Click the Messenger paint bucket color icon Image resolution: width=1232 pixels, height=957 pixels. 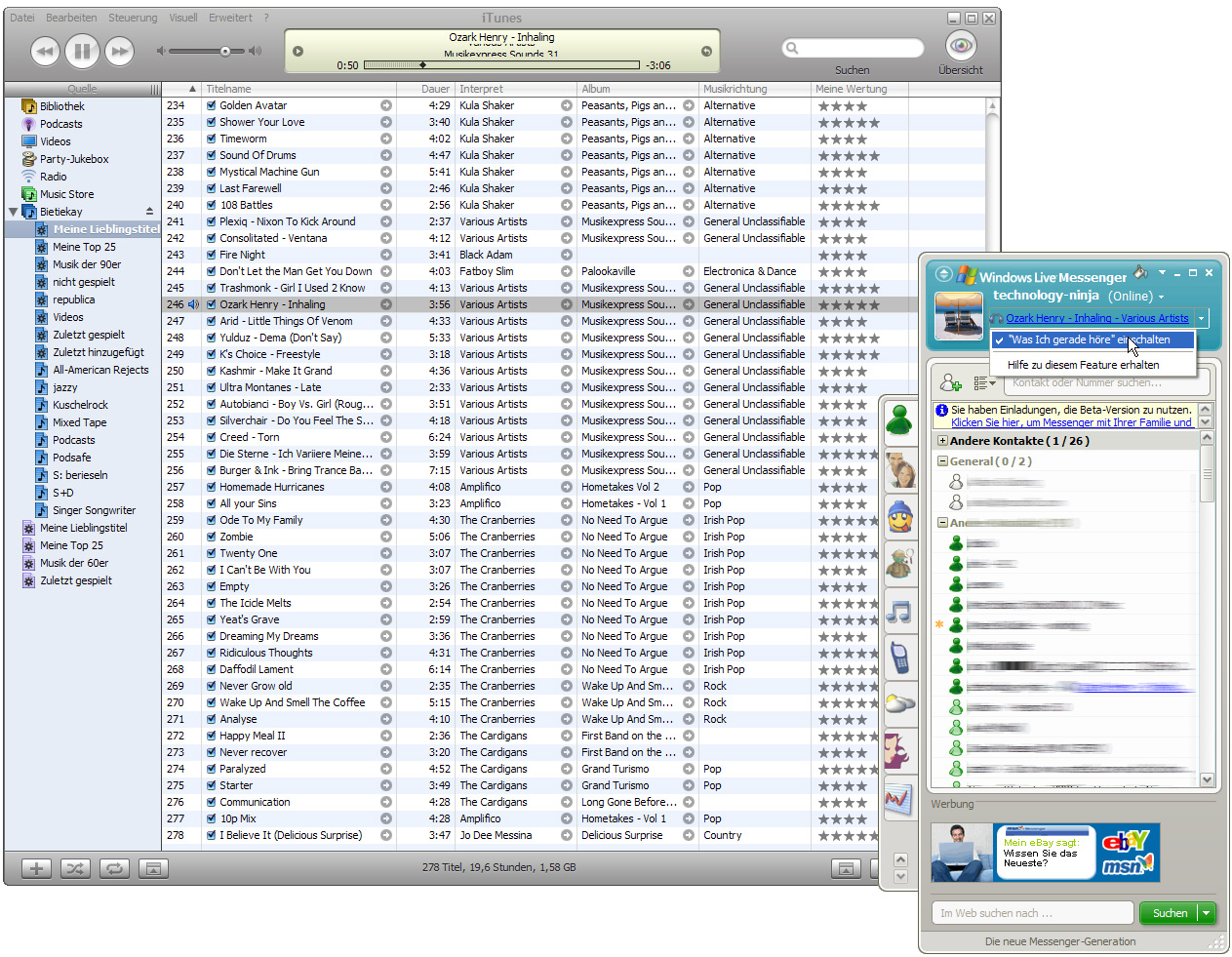pos(1139,272)
